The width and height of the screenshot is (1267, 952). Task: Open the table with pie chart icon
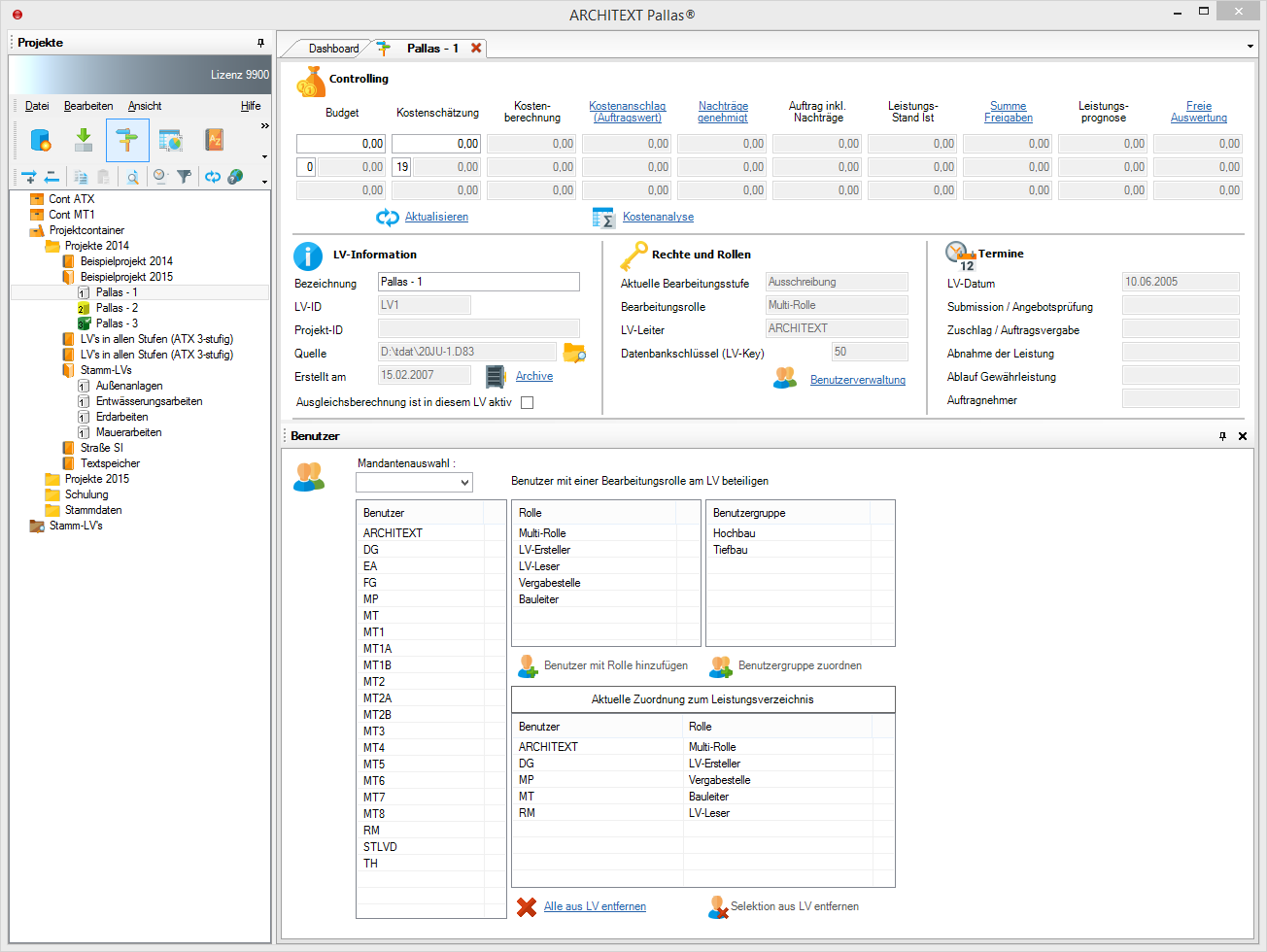point(171,140)
